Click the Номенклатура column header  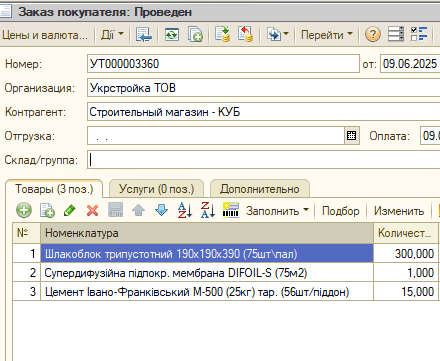pyautogui.click(x=207, y=233)
